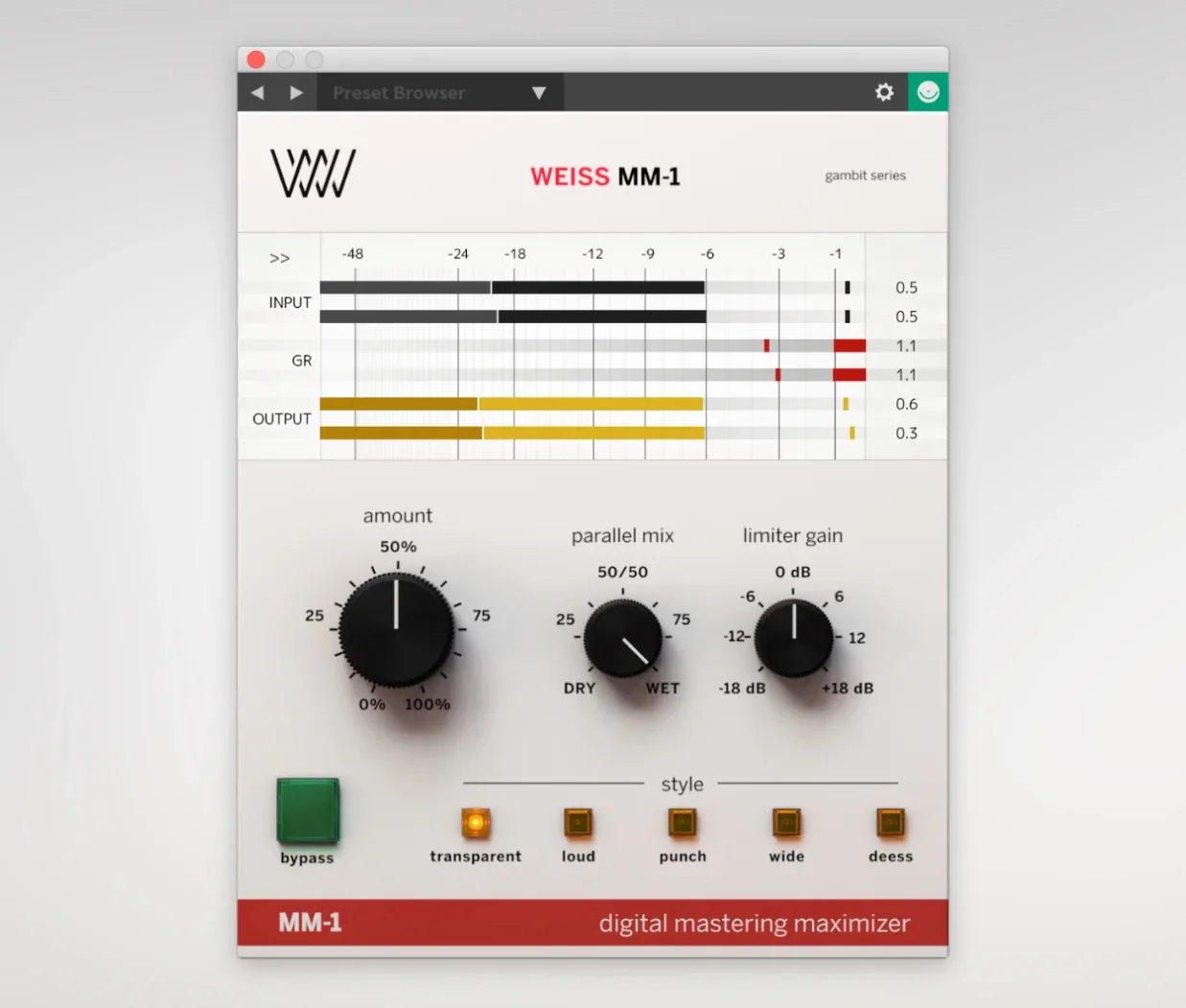Close the plugin window with red button
The height and width of the screenshot is (1008, 1186).
coord(256,59)
